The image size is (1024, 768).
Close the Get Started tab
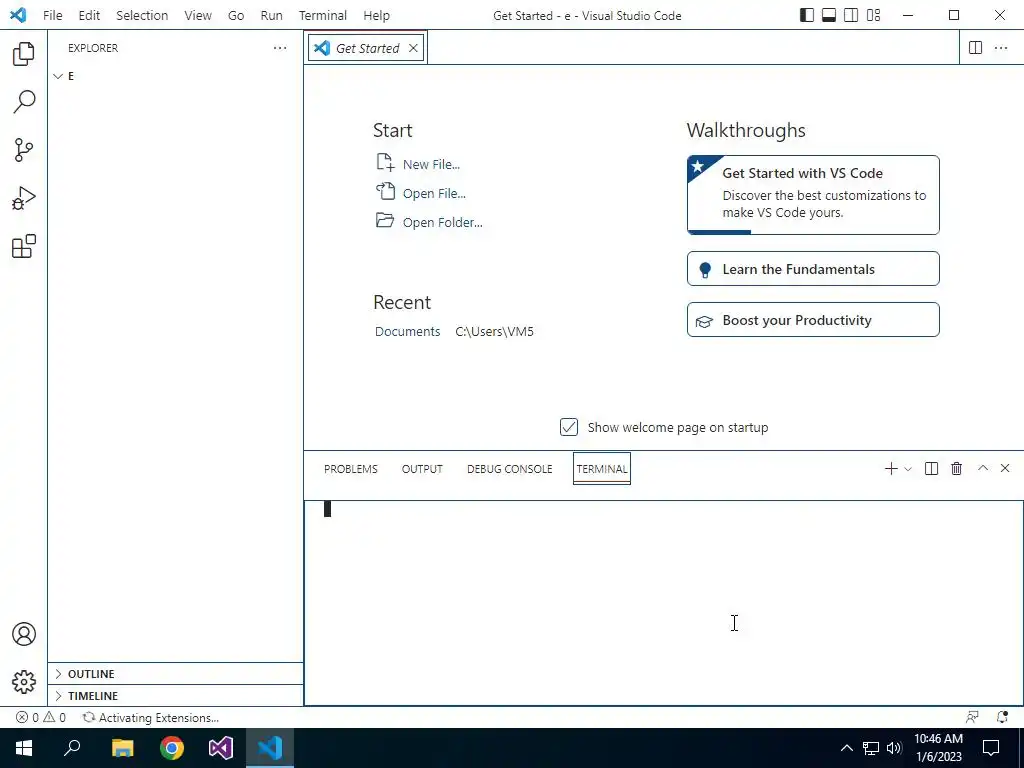413,48
